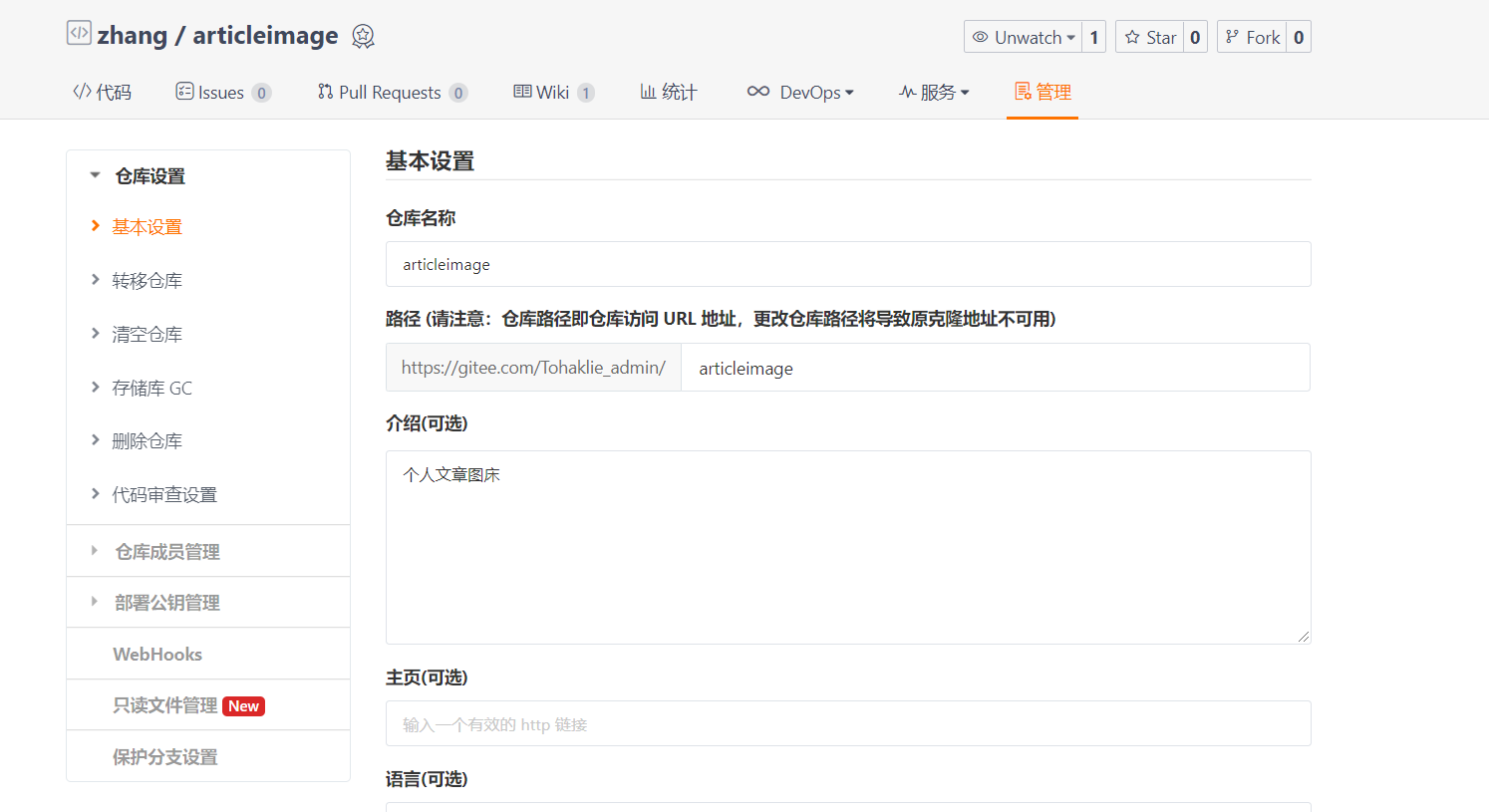This screenshot has width=1489, height=812.
Task: Open the 服务 dropdown menu
Action: (934, 92)
